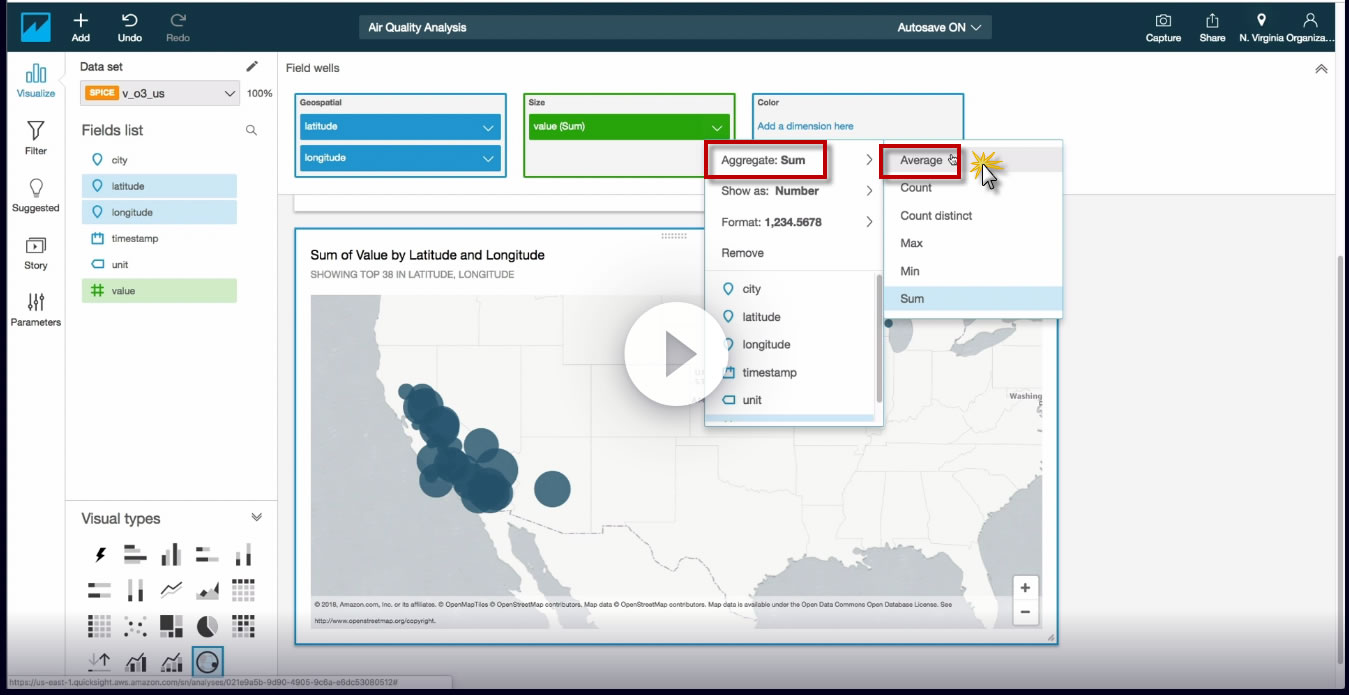Click Add a dimension here link

pos(805,126)
